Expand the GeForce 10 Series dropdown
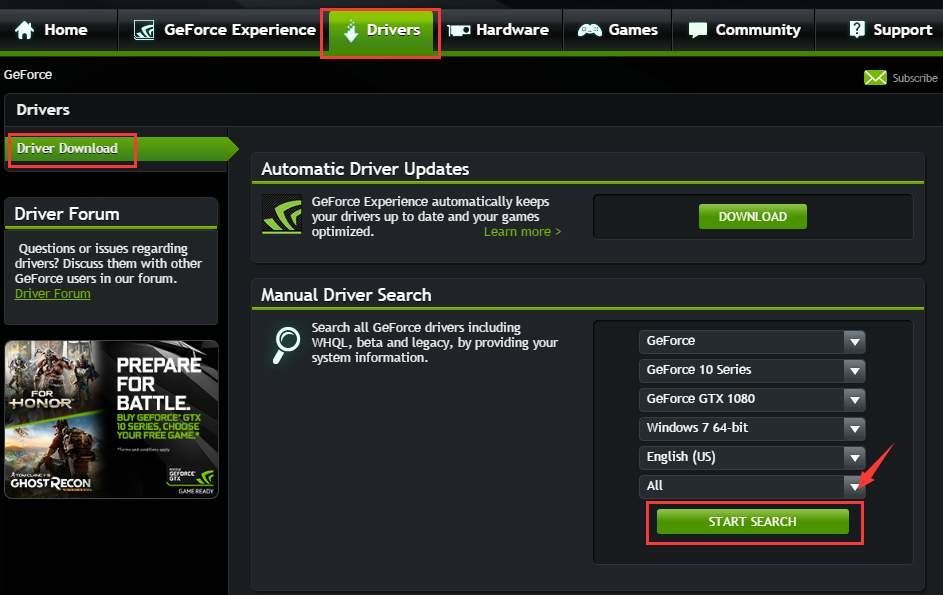The image size is (943, 595). [x=752, y=370]
